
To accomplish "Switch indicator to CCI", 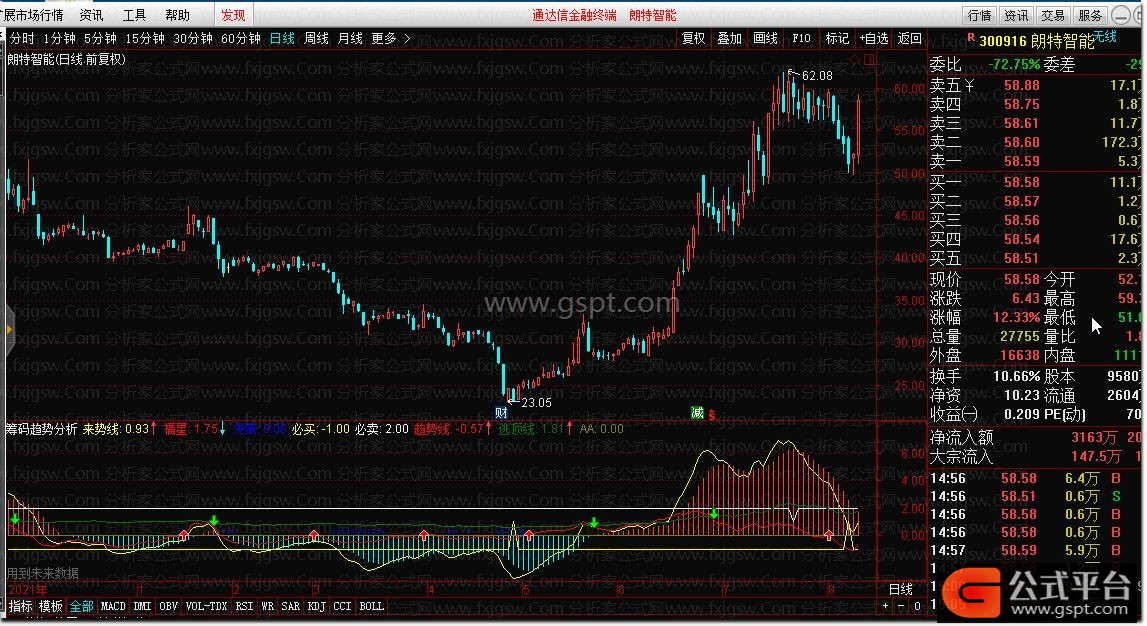I will coord(342,606).
